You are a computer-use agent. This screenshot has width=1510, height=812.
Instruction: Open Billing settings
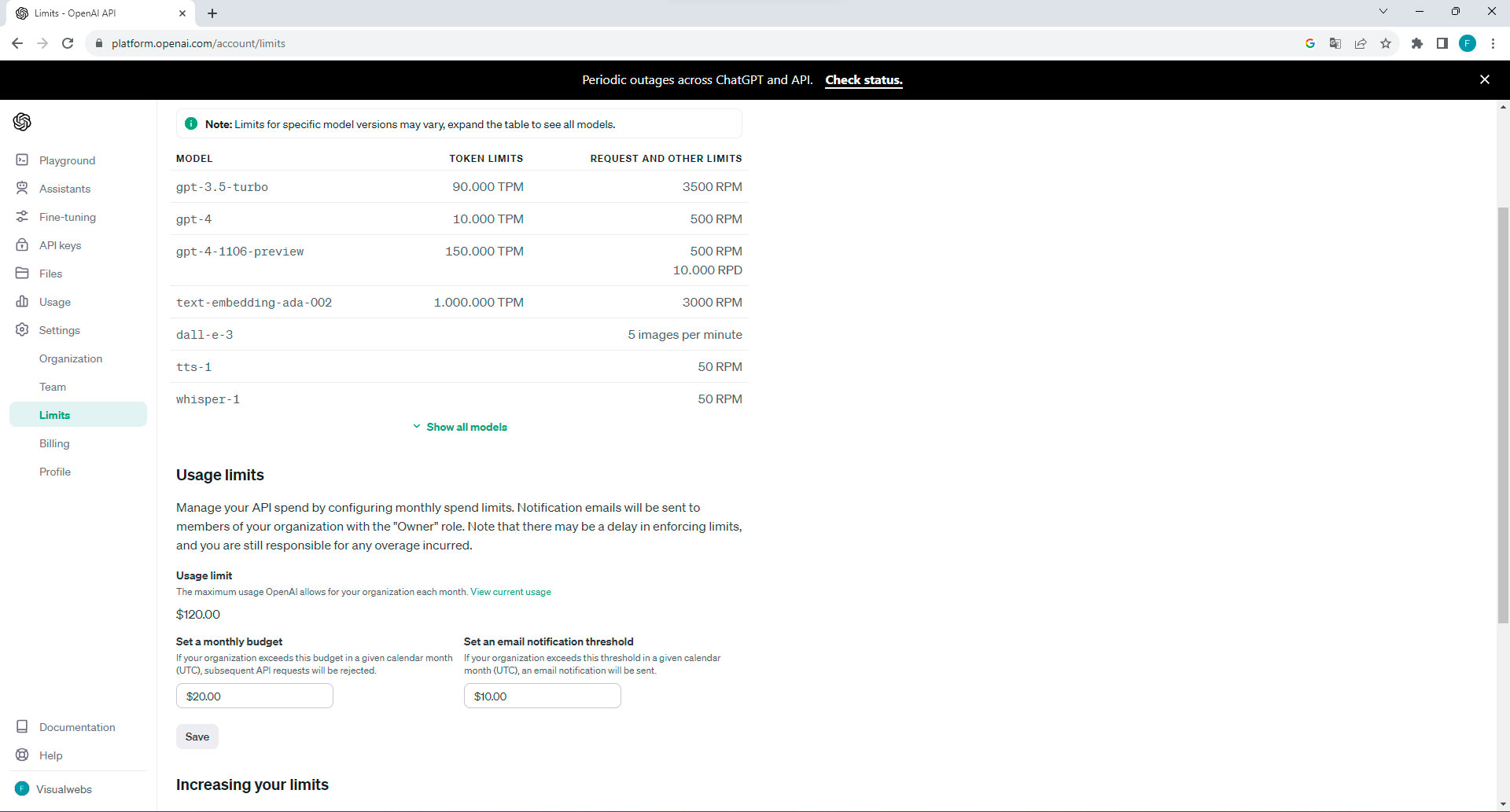pyautogui.click(x=54, y=443)
